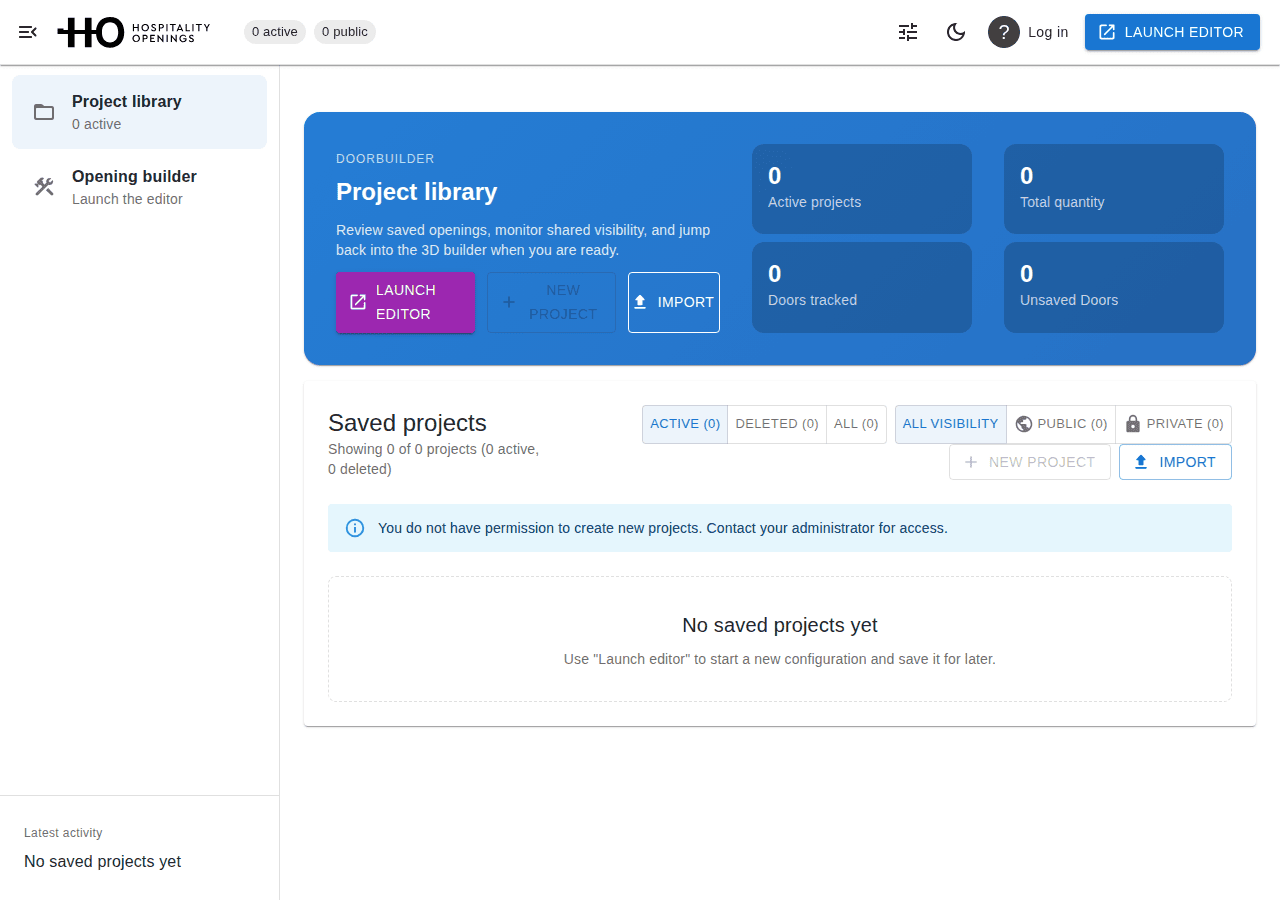Click the '0 active' chip in header
This screenshot has height=900, width=1280.
[x=275, y=32]
